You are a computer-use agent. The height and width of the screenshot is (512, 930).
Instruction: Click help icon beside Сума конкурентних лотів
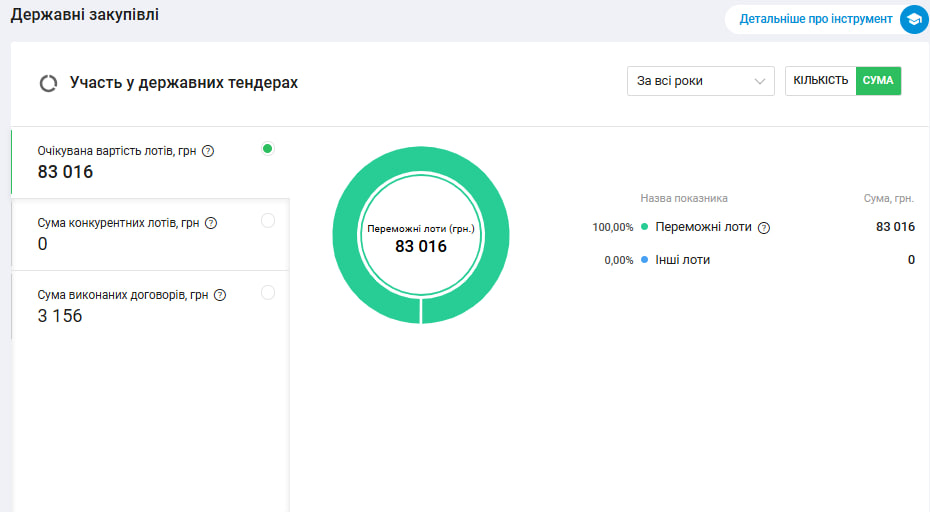click(x=211, y=223)
